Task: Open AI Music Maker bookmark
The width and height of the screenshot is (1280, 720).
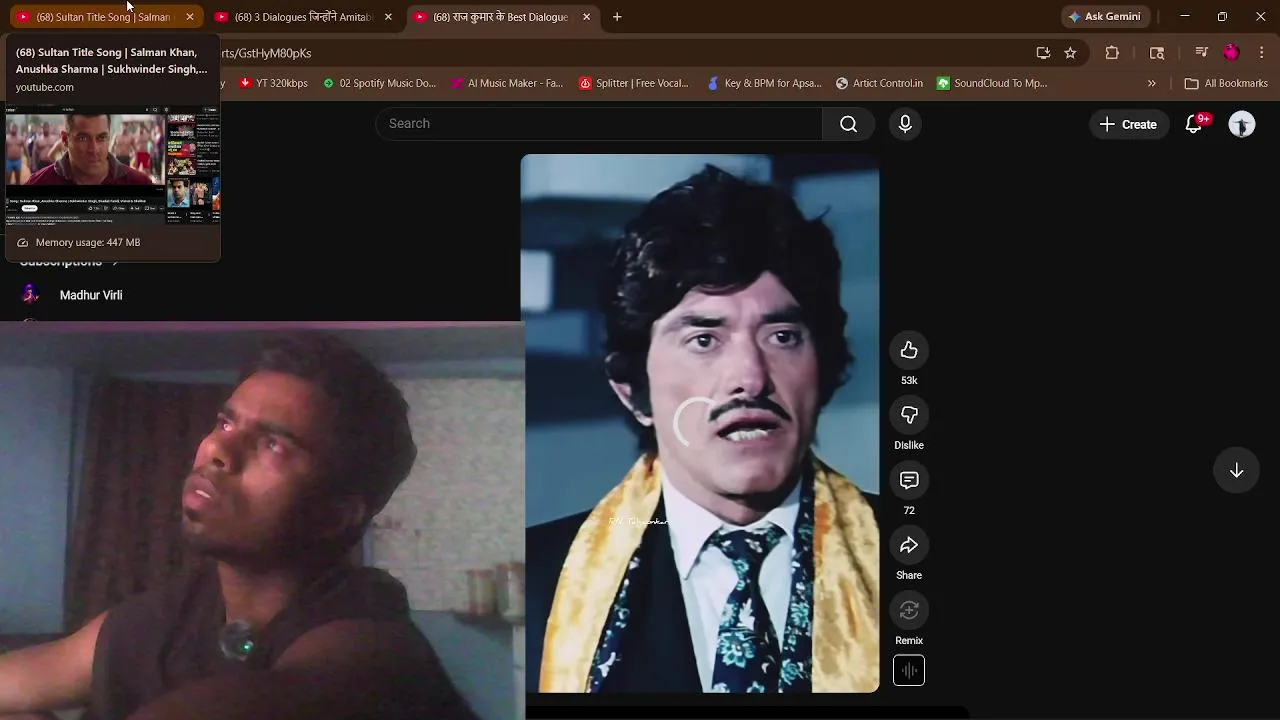Action: [x=507, y=83]
